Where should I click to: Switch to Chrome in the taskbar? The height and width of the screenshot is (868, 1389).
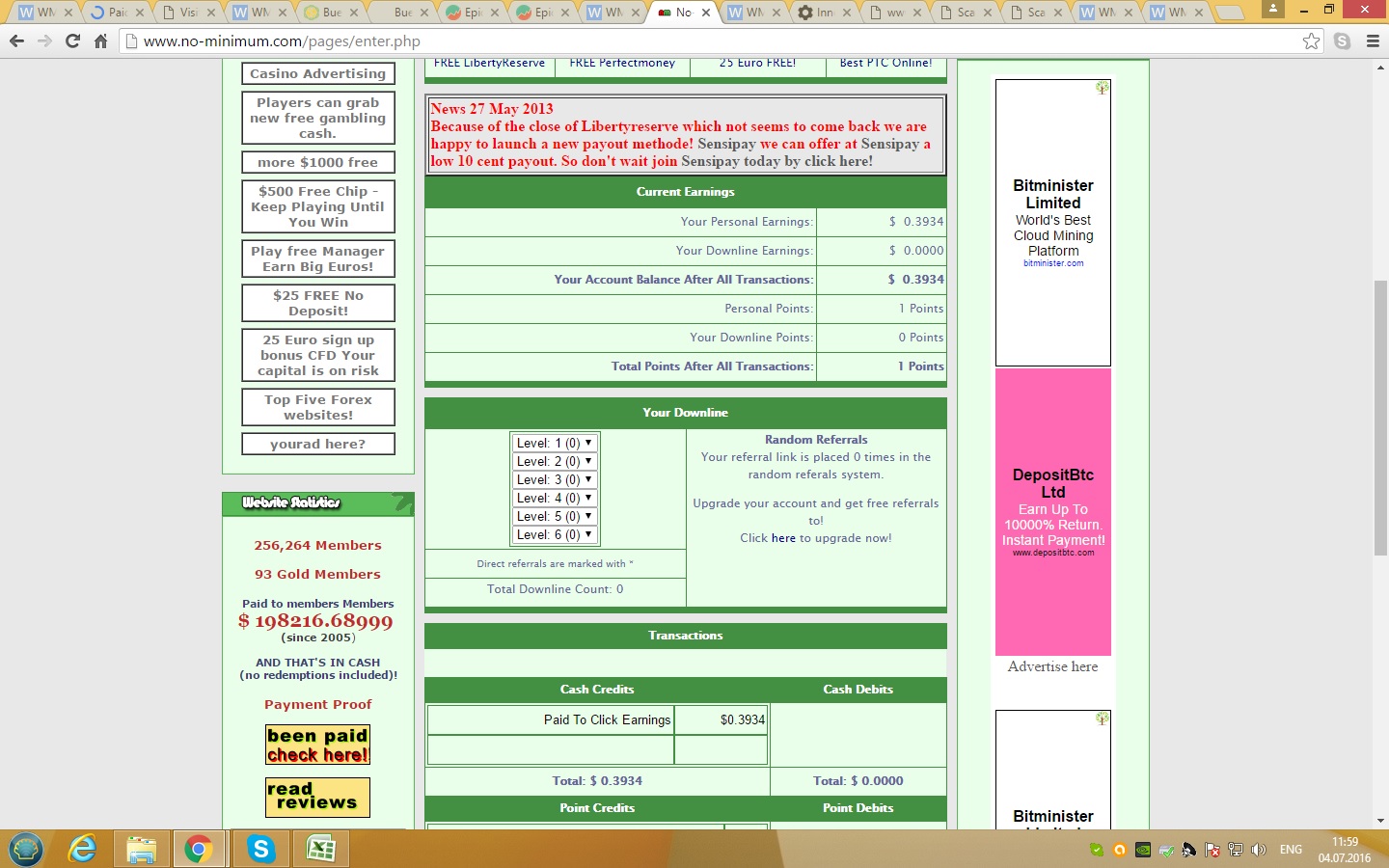[199, 849]
